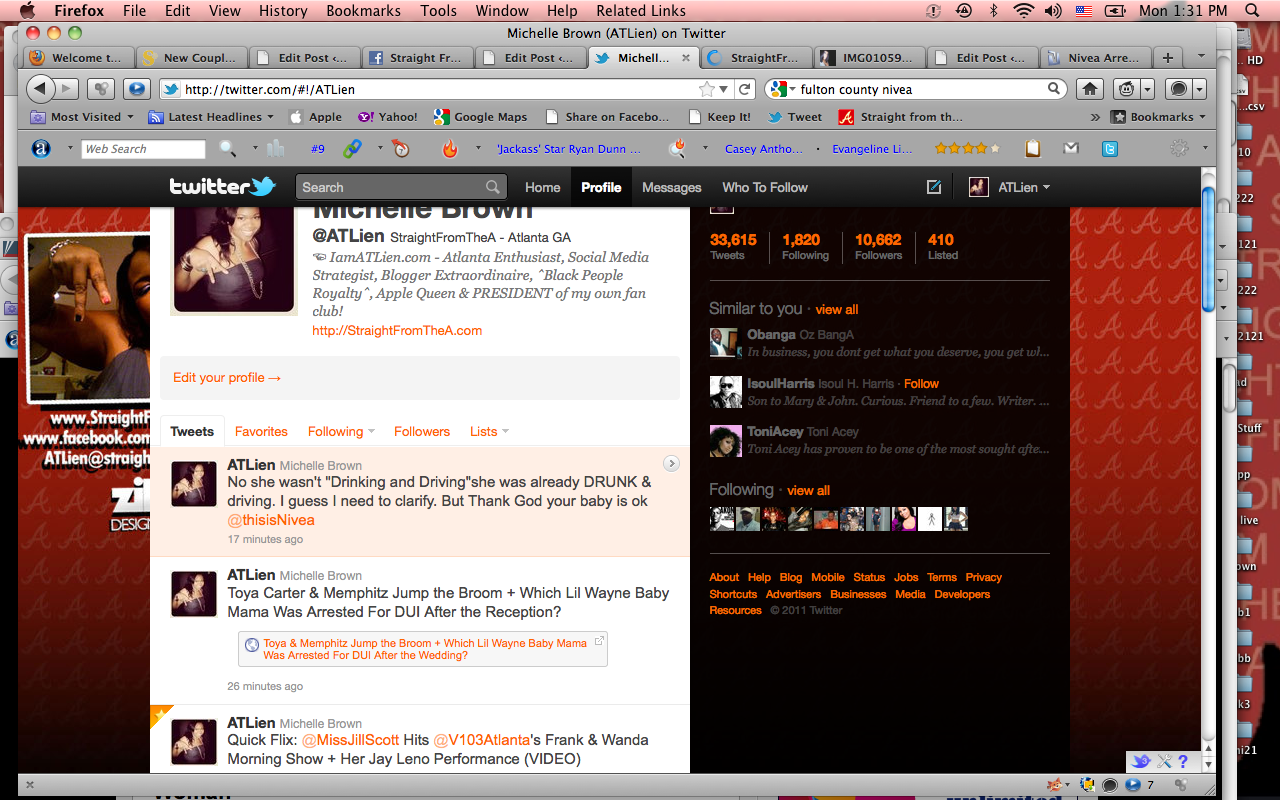Click the Edit your profile link
Viewport: 1280px width, 800px height.
click(x=227, y=377)
